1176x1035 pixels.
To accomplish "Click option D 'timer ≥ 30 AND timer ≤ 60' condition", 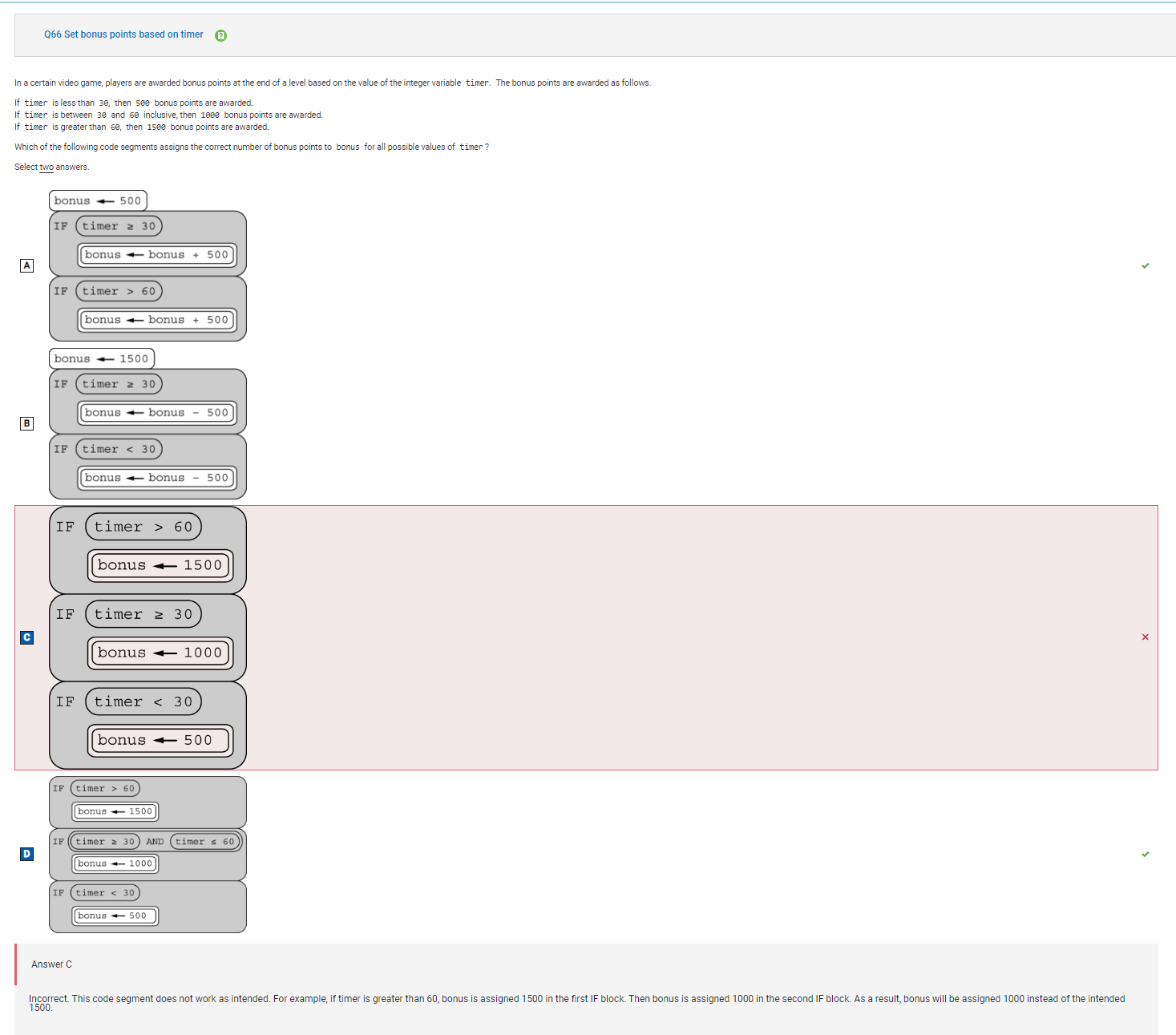I will pos(156,842).
